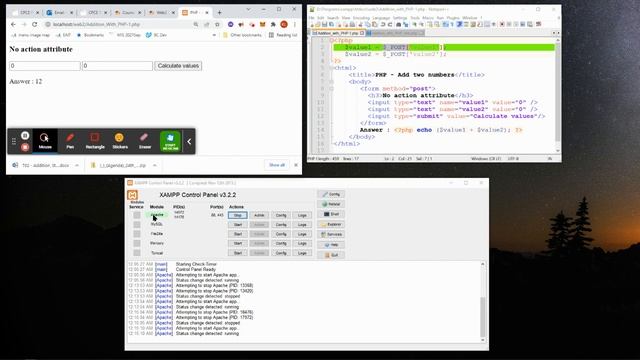Open the Search menu in Notepad++
Screen dimensions: 640x360
[x=333, y=18]
